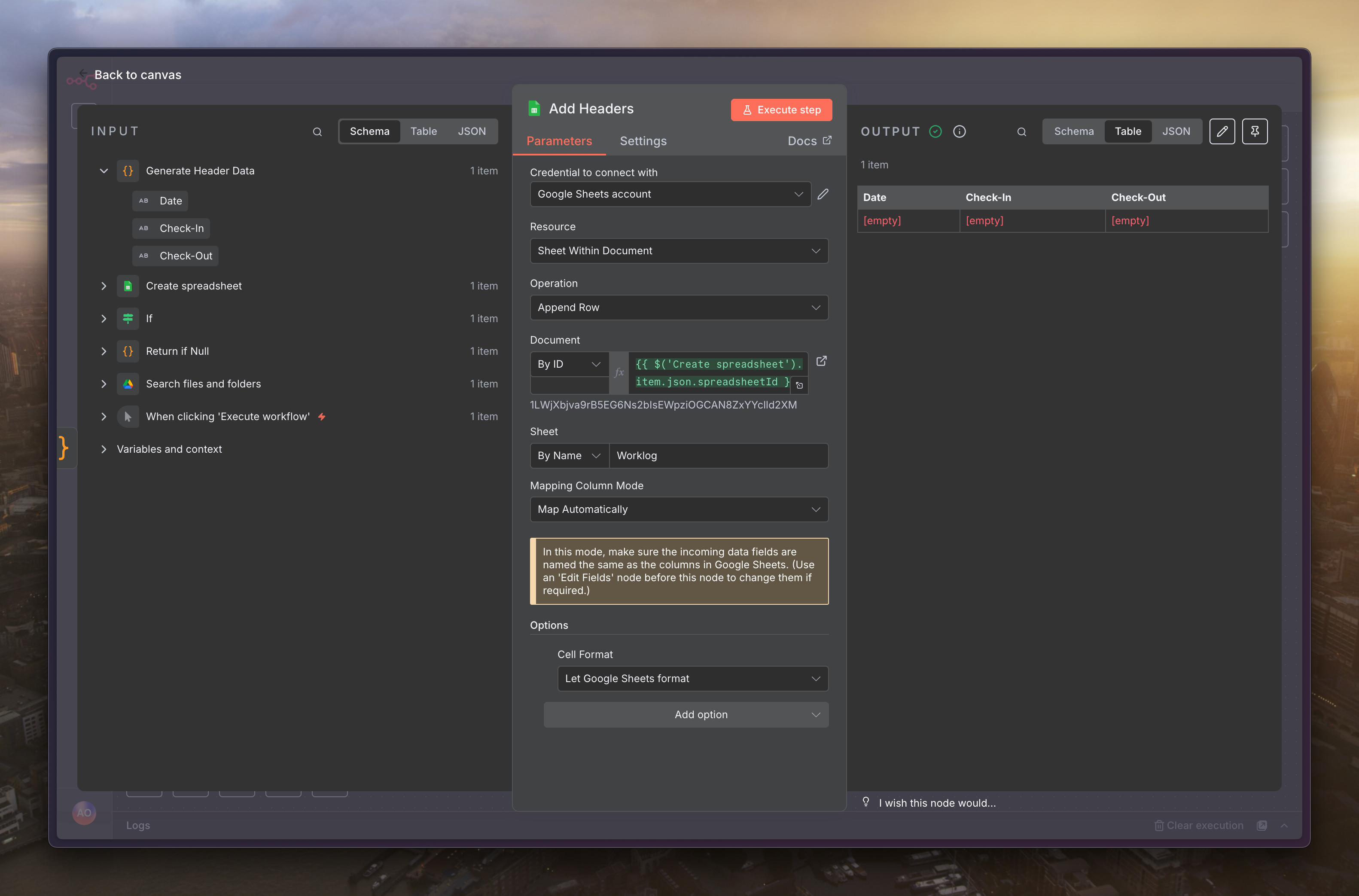Click the pencil icon to edit output
The height and width of the screenshot is (896, 1359).
click(x=1222, y=131)
